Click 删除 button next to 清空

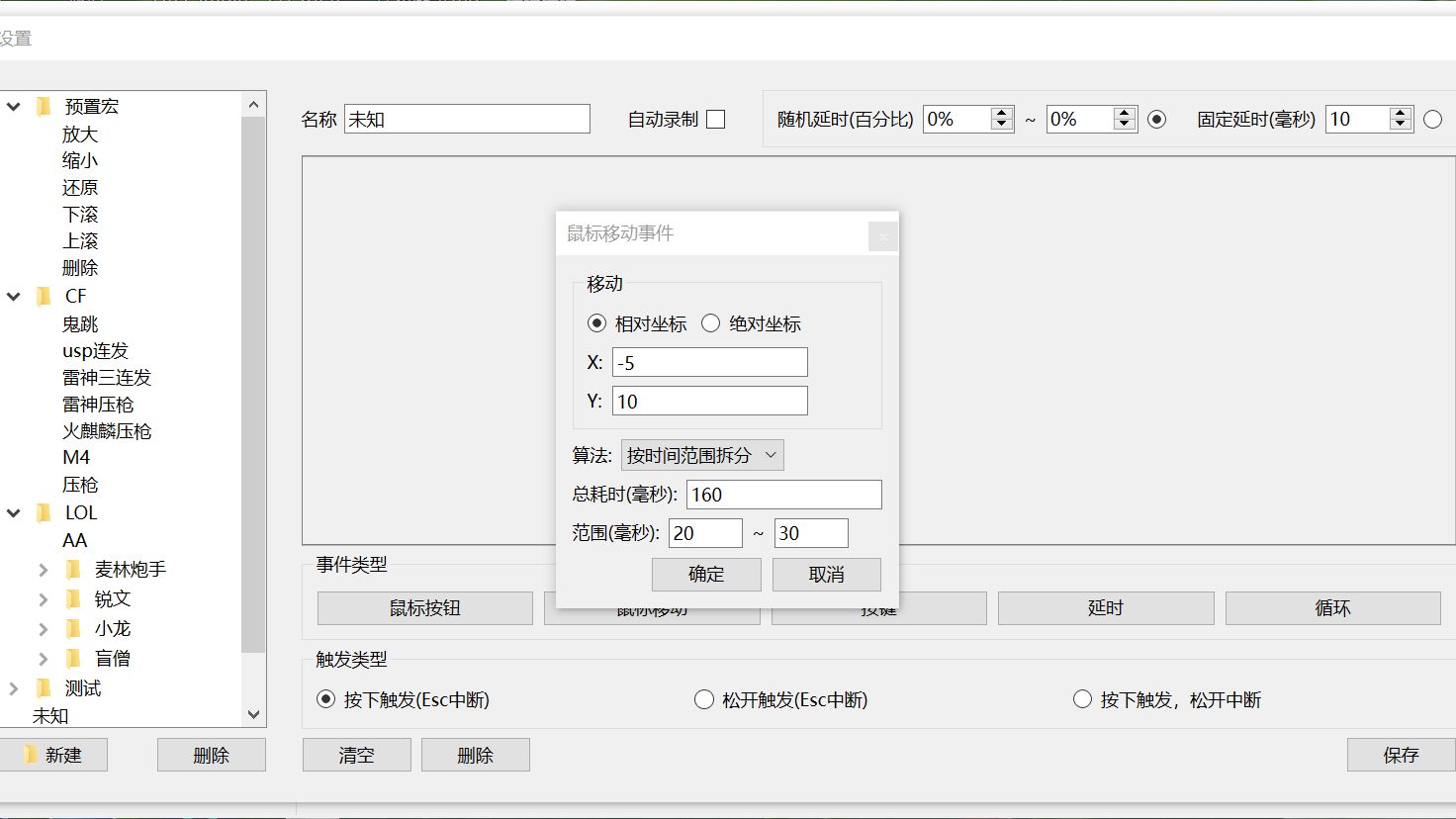coord(476,755)
